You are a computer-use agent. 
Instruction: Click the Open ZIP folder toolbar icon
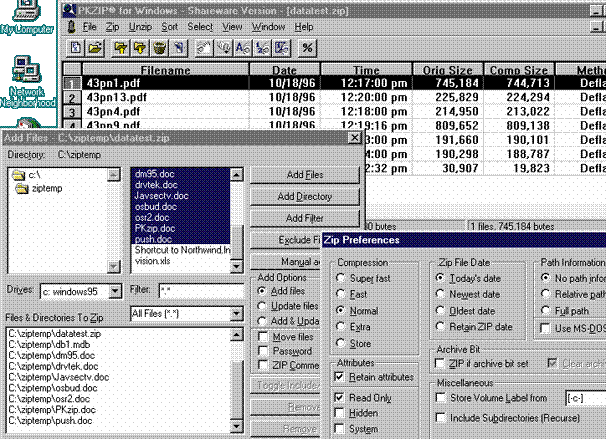[x=95, y=48]
